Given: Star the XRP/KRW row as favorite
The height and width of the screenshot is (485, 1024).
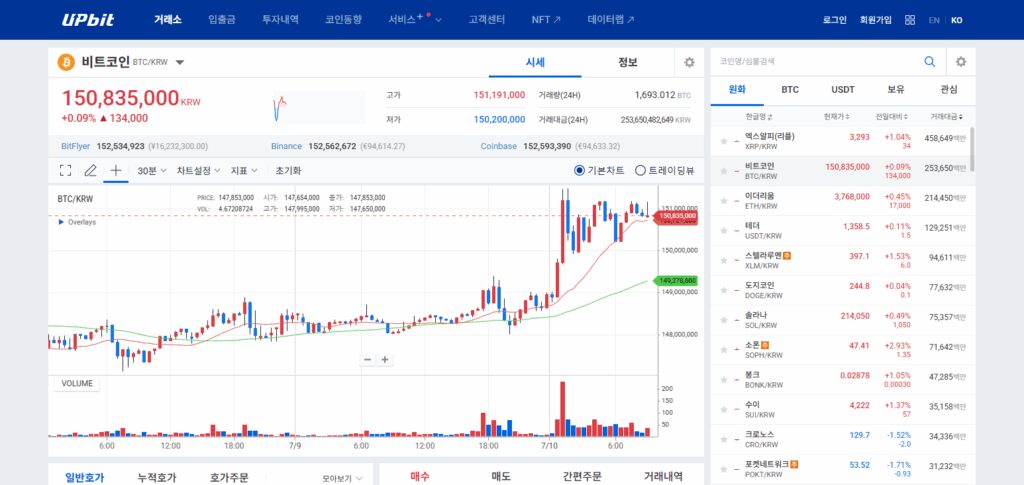Looking at the screenshot, I should pyautogui.click(x=723, y=141).
